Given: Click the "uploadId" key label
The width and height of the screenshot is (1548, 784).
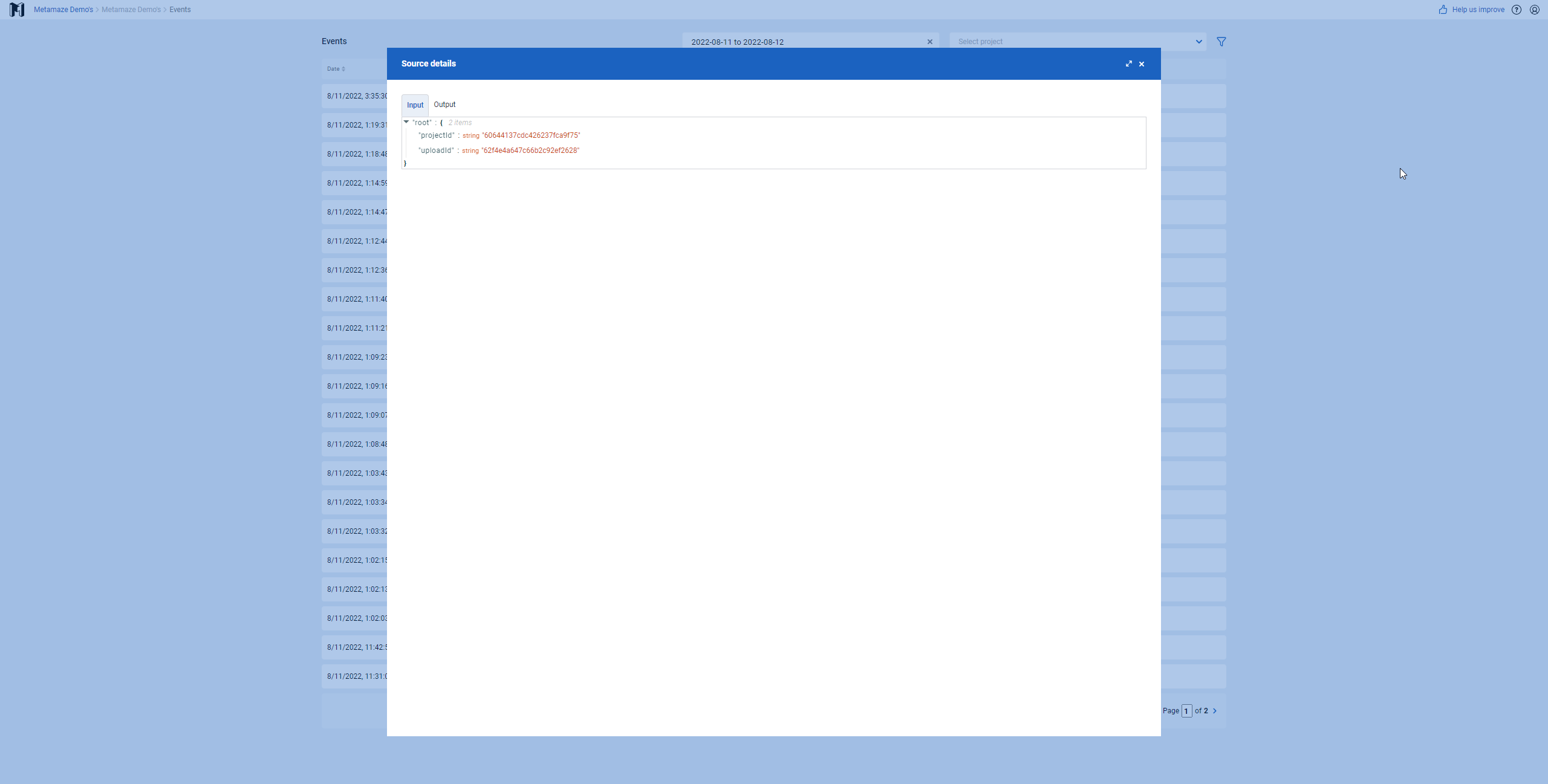Looking at the screenshot, I should coord(436,151).
